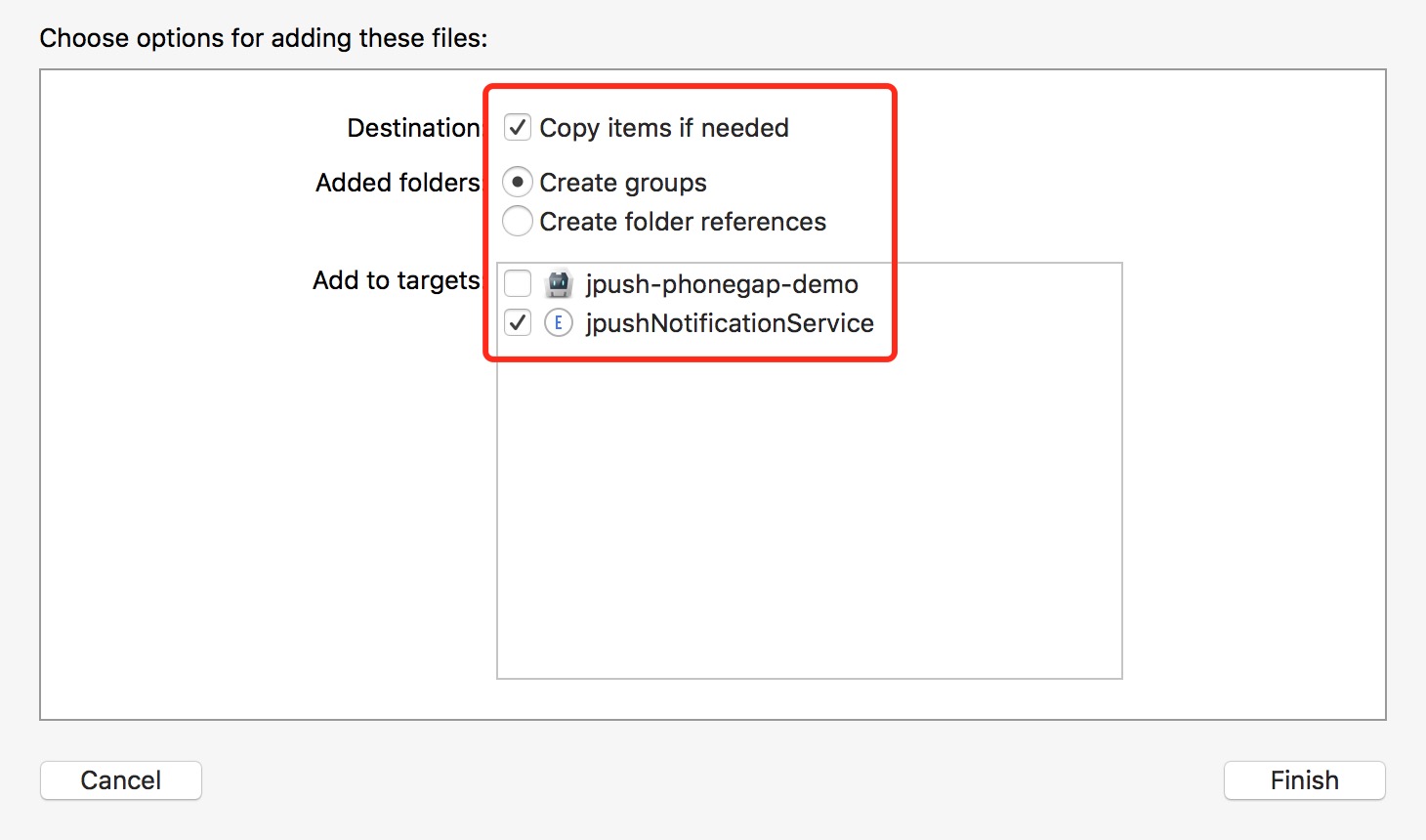Select Create folder references option
Screen dimensions: 1426x840
pyautogui.click(x=517, y=222)
